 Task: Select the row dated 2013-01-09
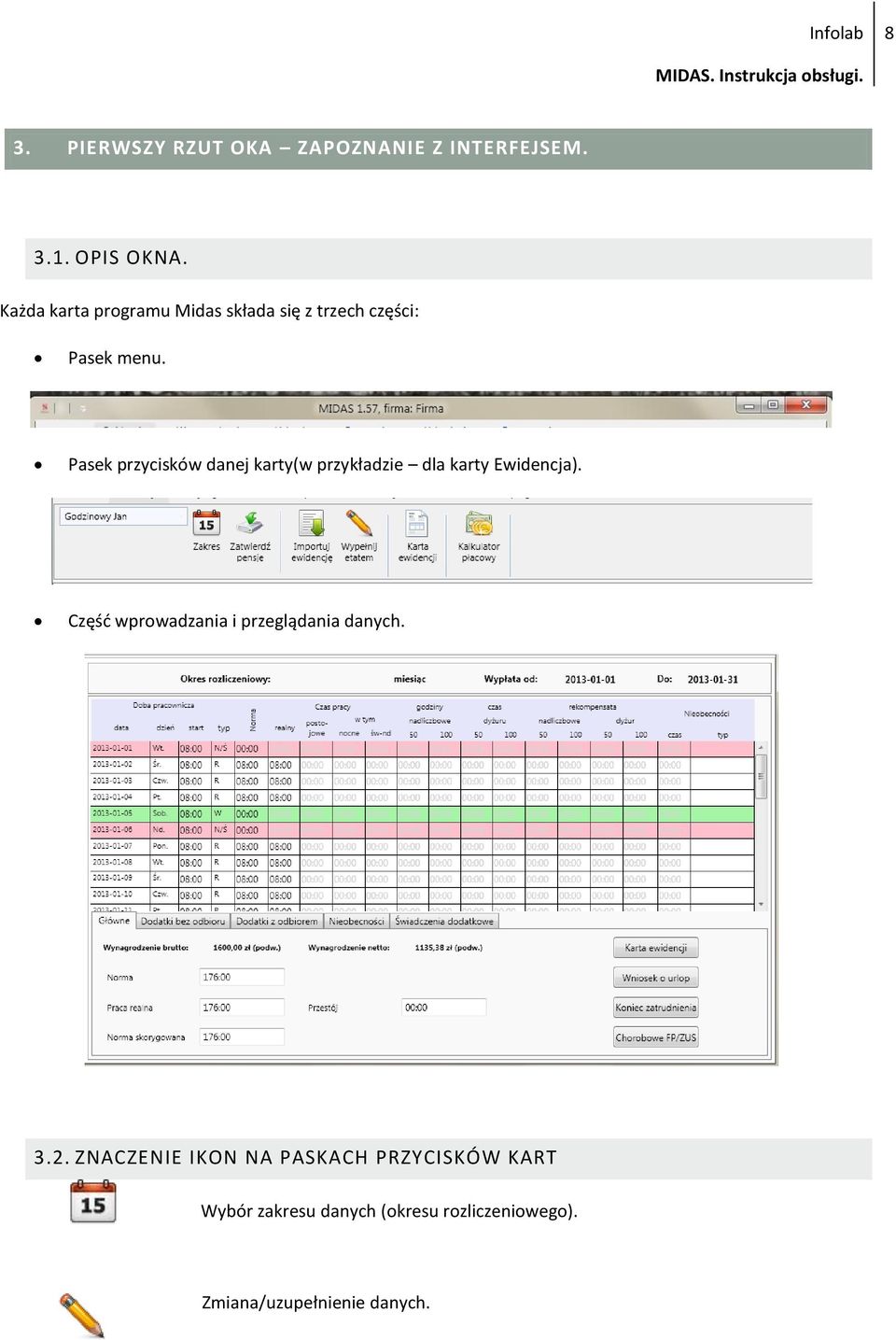(x=422, y=879)
